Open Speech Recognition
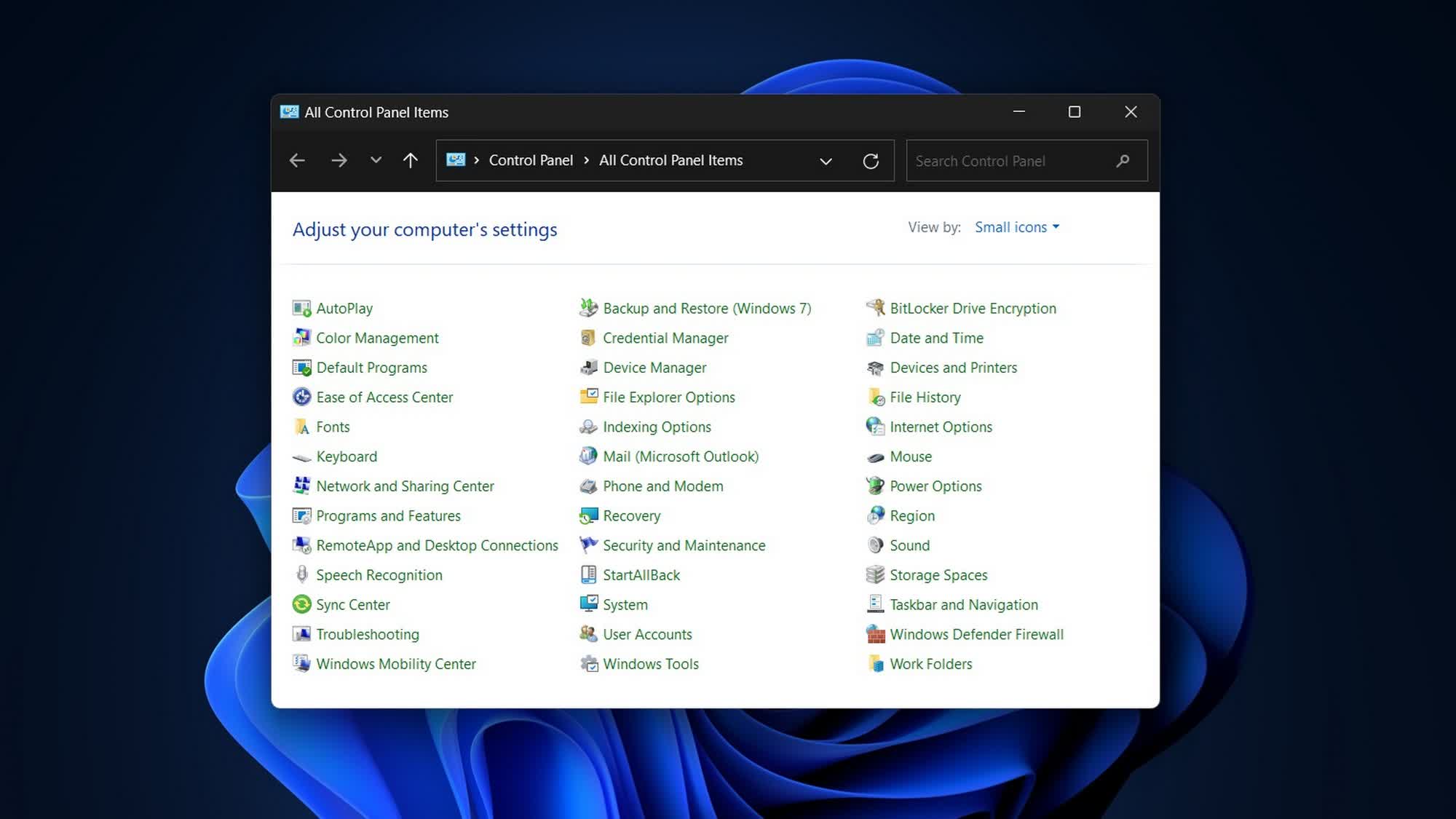1456x819 pixels. point(379,574)
